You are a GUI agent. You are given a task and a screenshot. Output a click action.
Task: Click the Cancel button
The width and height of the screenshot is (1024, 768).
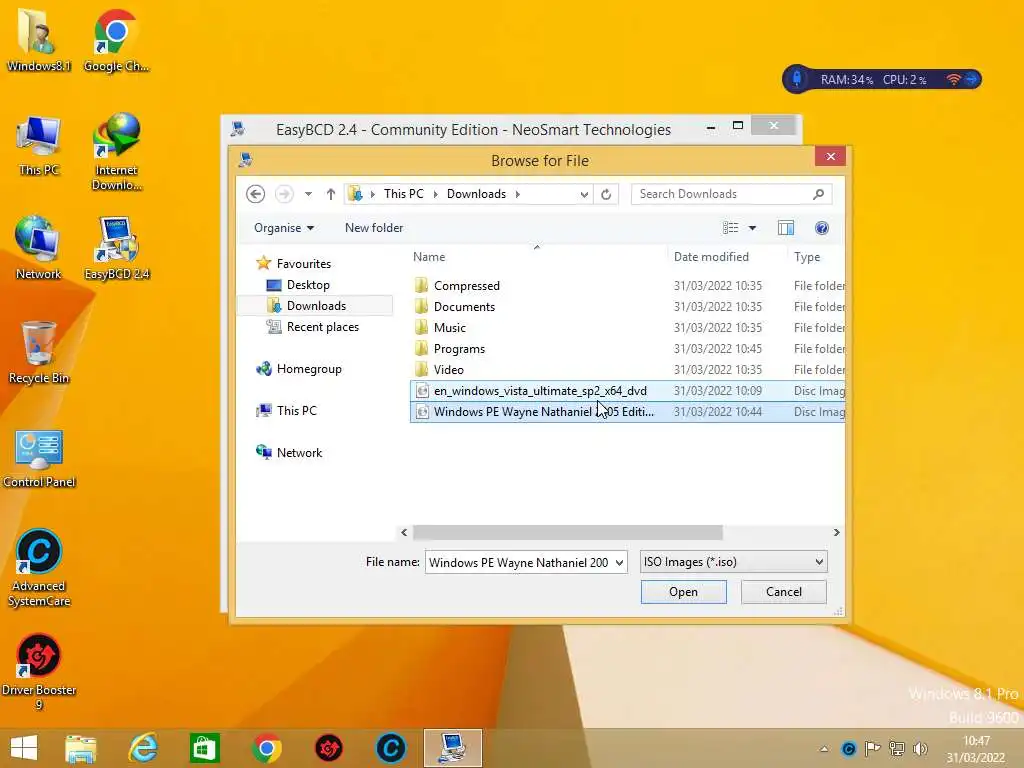784,592
